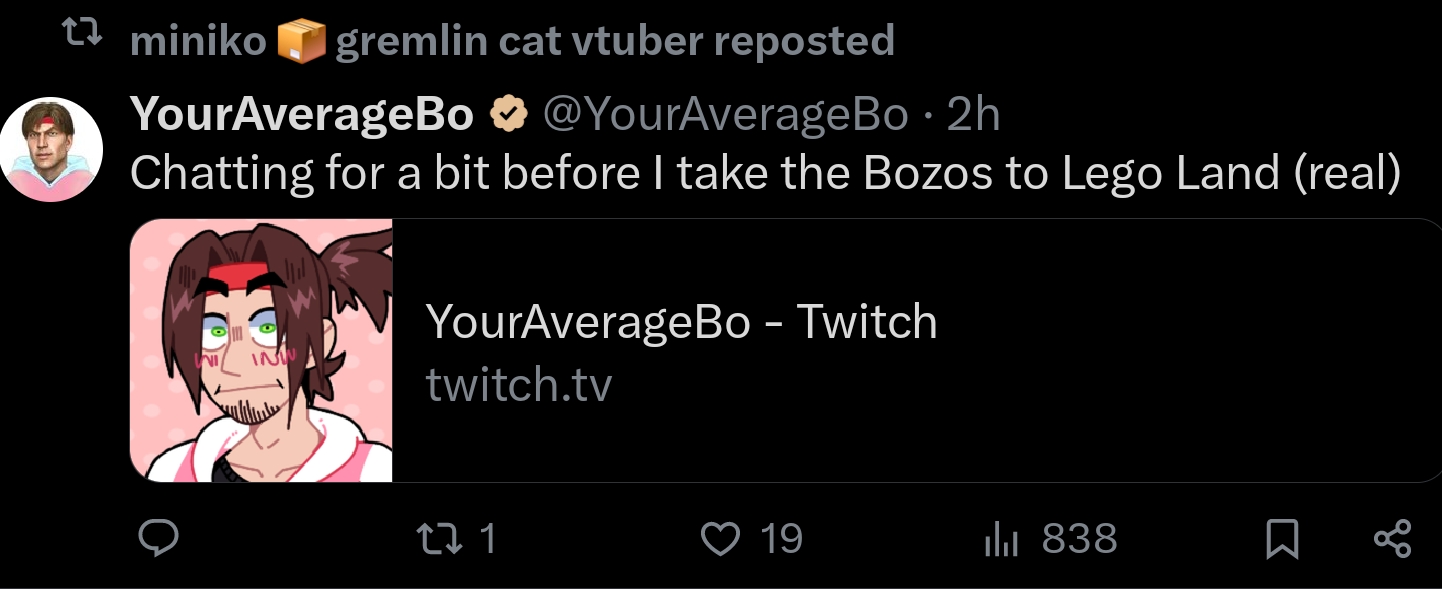Click the box emoji next to miniko
1442x589 pixels.
[x=301, y=42]
